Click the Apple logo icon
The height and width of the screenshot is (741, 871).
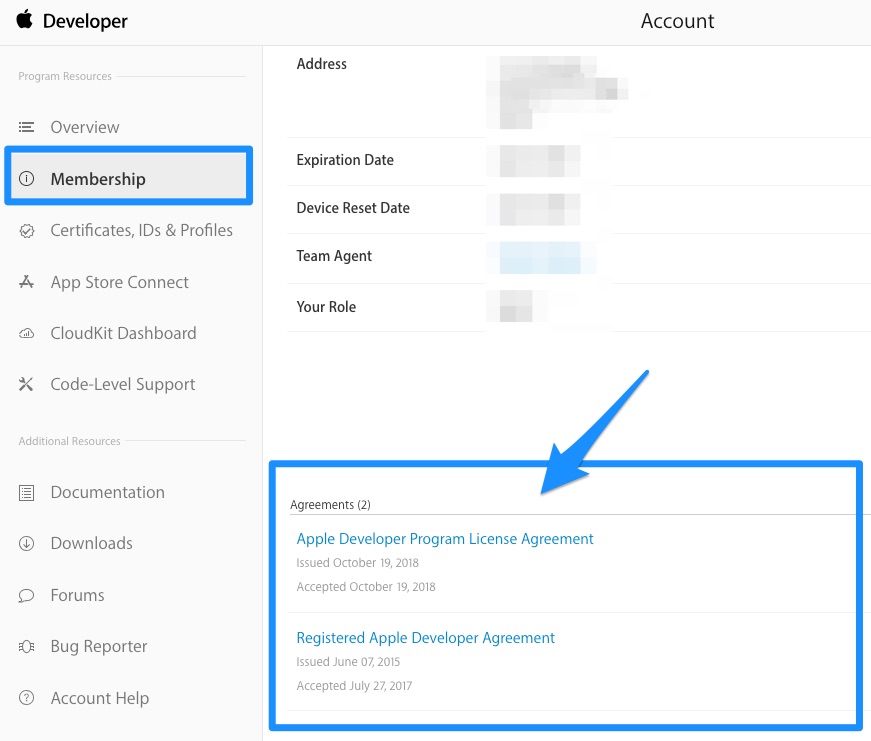click(x=24, y=19)
